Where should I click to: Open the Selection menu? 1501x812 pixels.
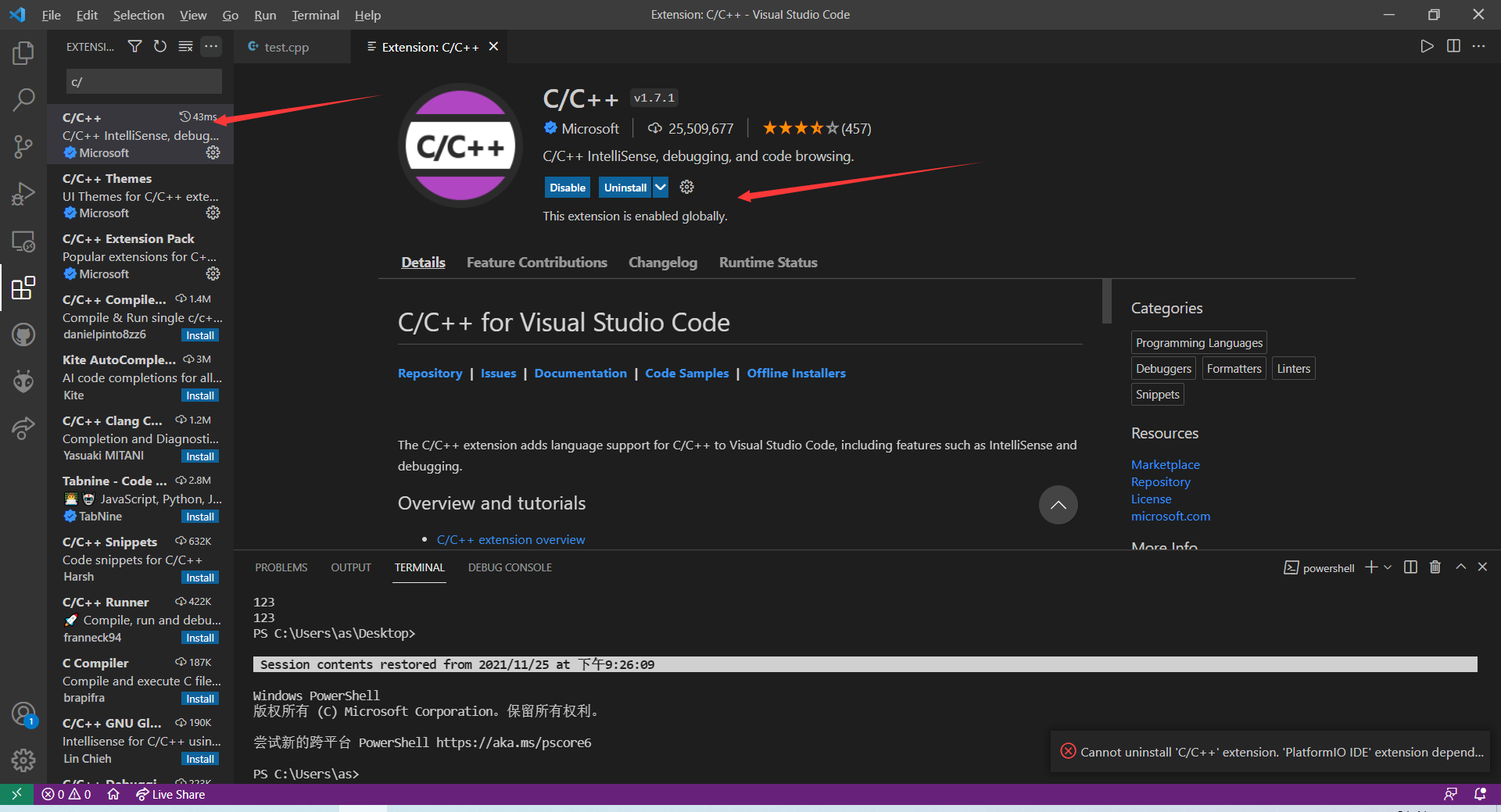(138, 15)
